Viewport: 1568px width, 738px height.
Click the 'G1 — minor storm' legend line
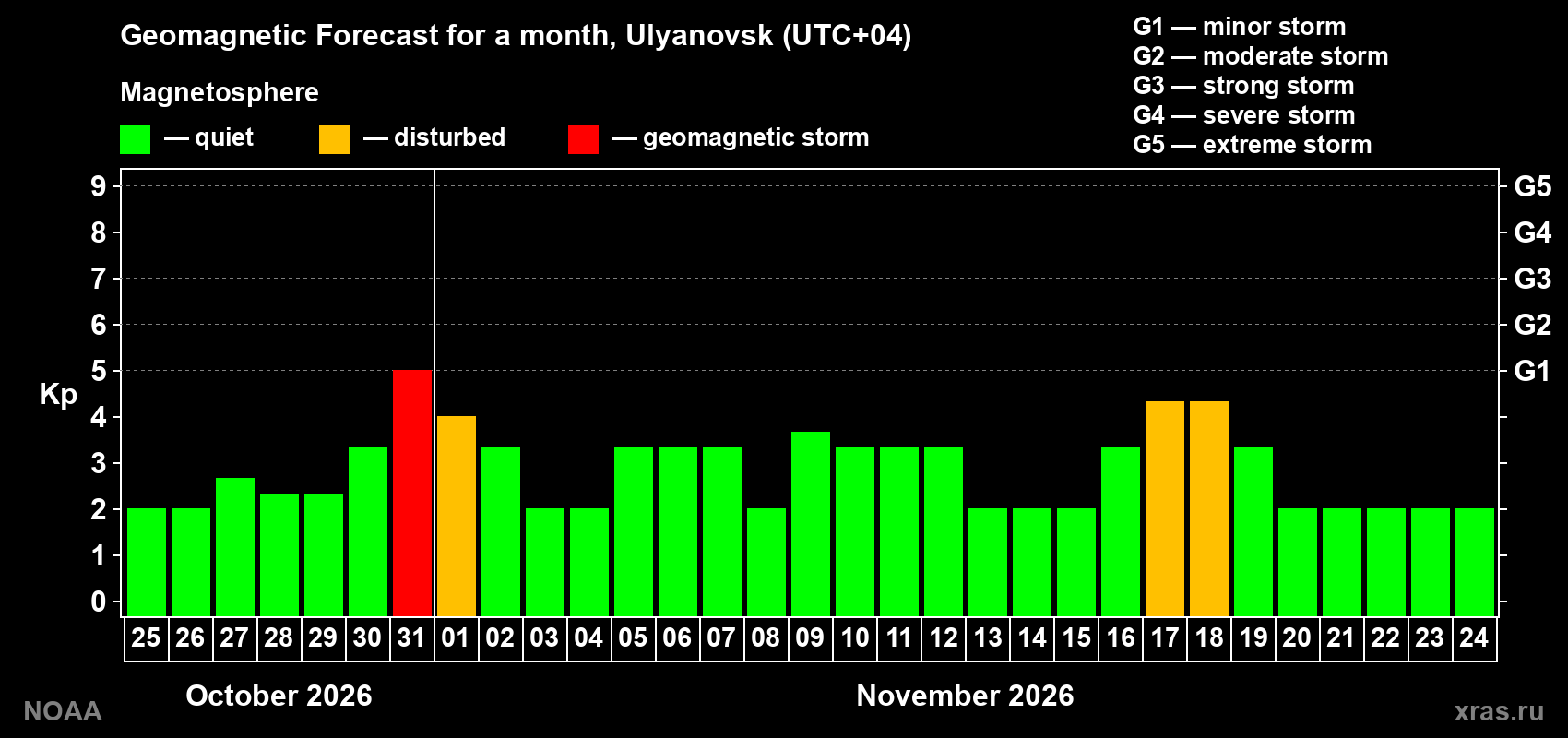[x=1239, y=27]
